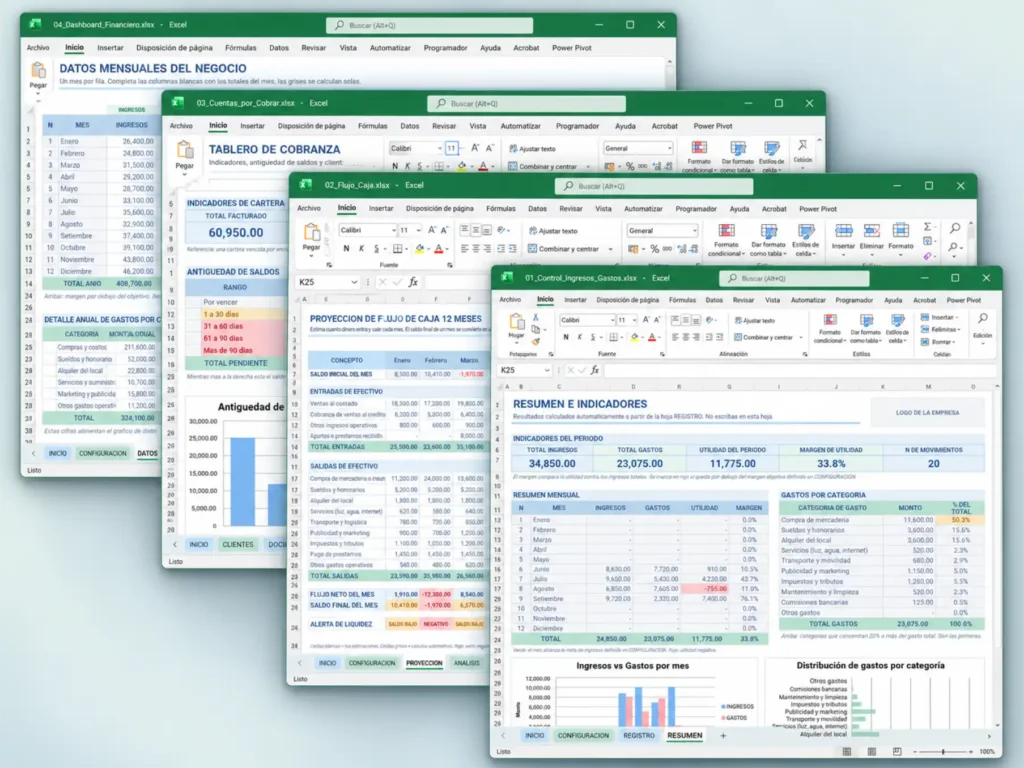Click fx insert function in 01_Control_Ingresos_Gastos window
Screen dimensions: 1024x768
(595, 370)
